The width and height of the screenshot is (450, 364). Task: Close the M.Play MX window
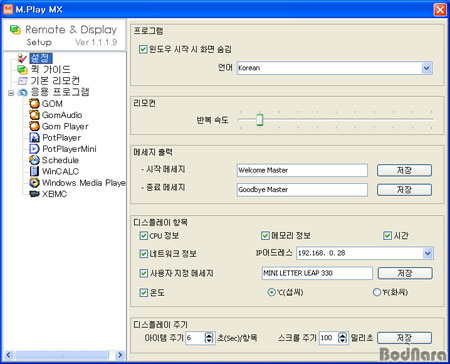(440, 9)
